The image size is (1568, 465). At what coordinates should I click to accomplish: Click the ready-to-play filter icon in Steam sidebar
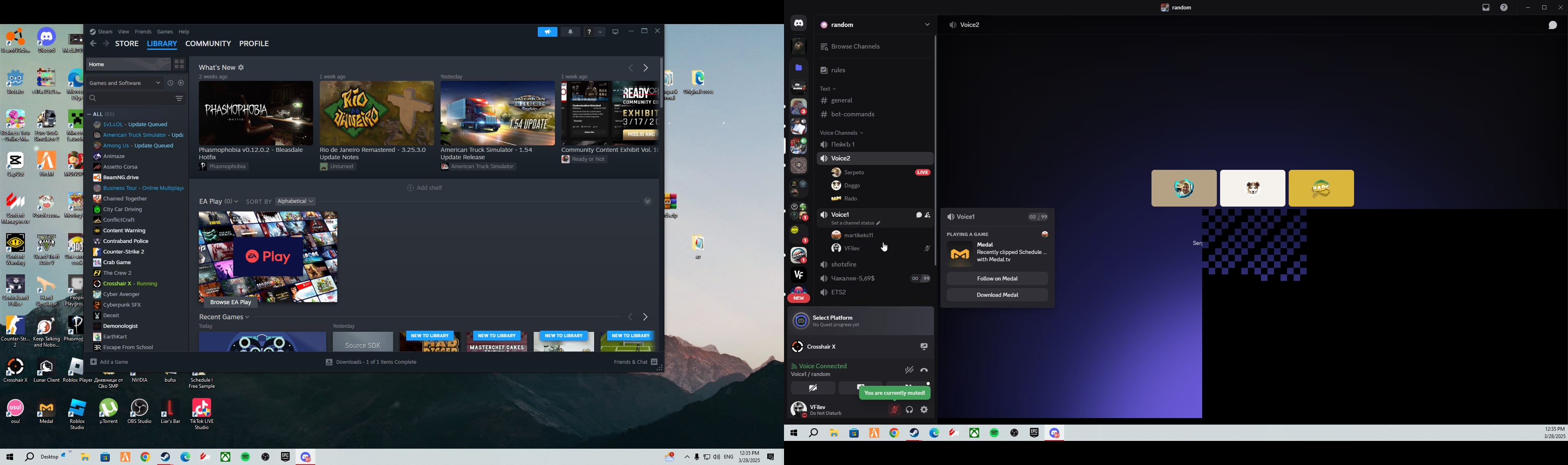pos(181,83)
